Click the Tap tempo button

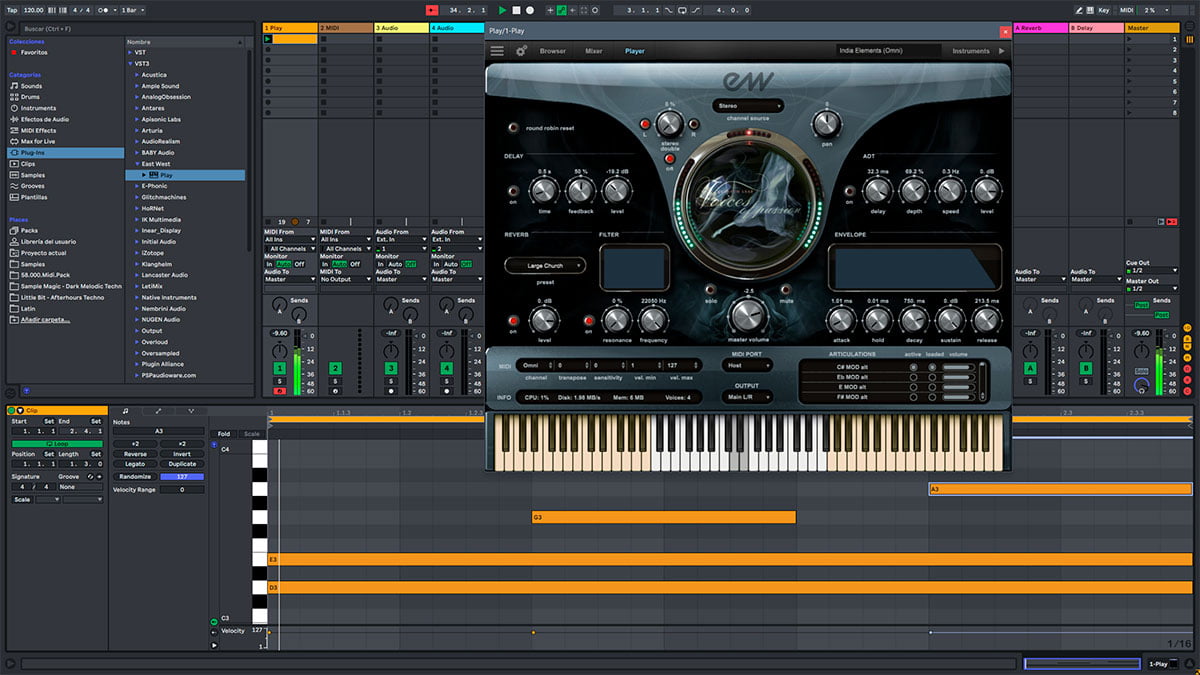coord(10,10)
